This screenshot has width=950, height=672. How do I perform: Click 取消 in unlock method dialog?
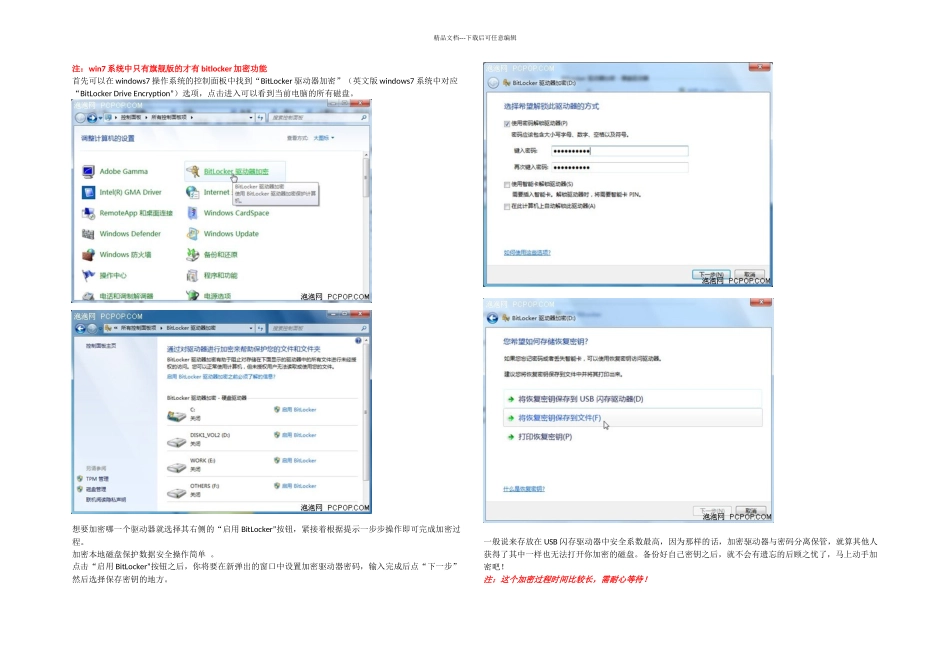(750, 275)
